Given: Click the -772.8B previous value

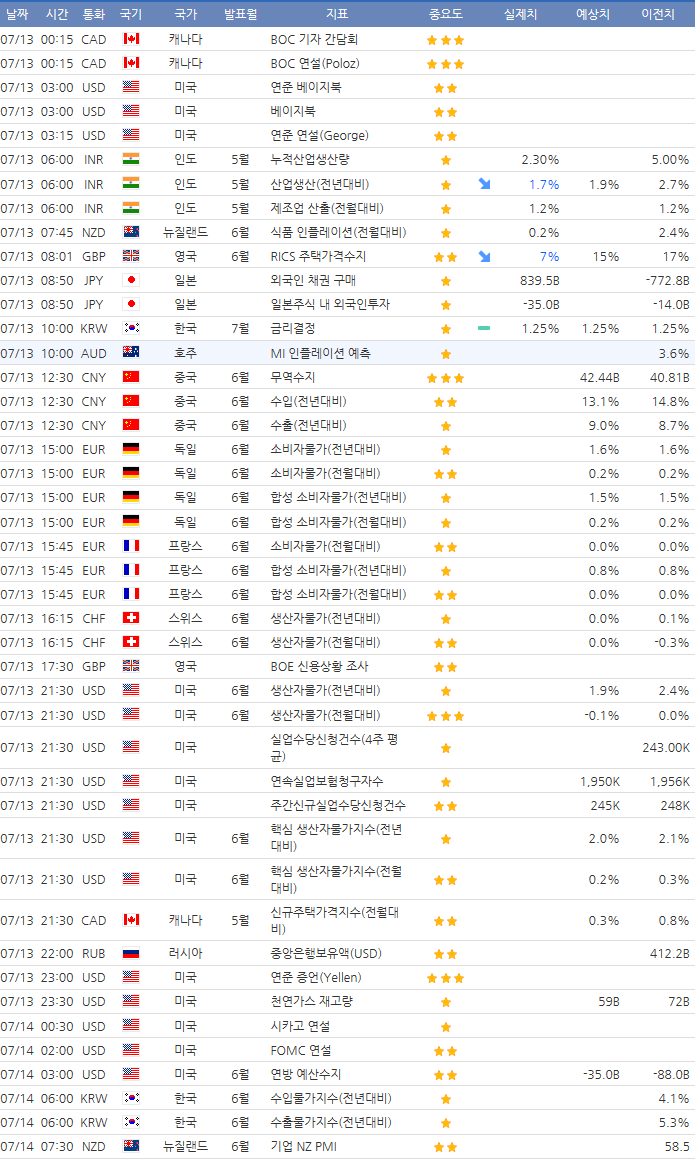Looking at the screenshot, I should tap(668, 280).
